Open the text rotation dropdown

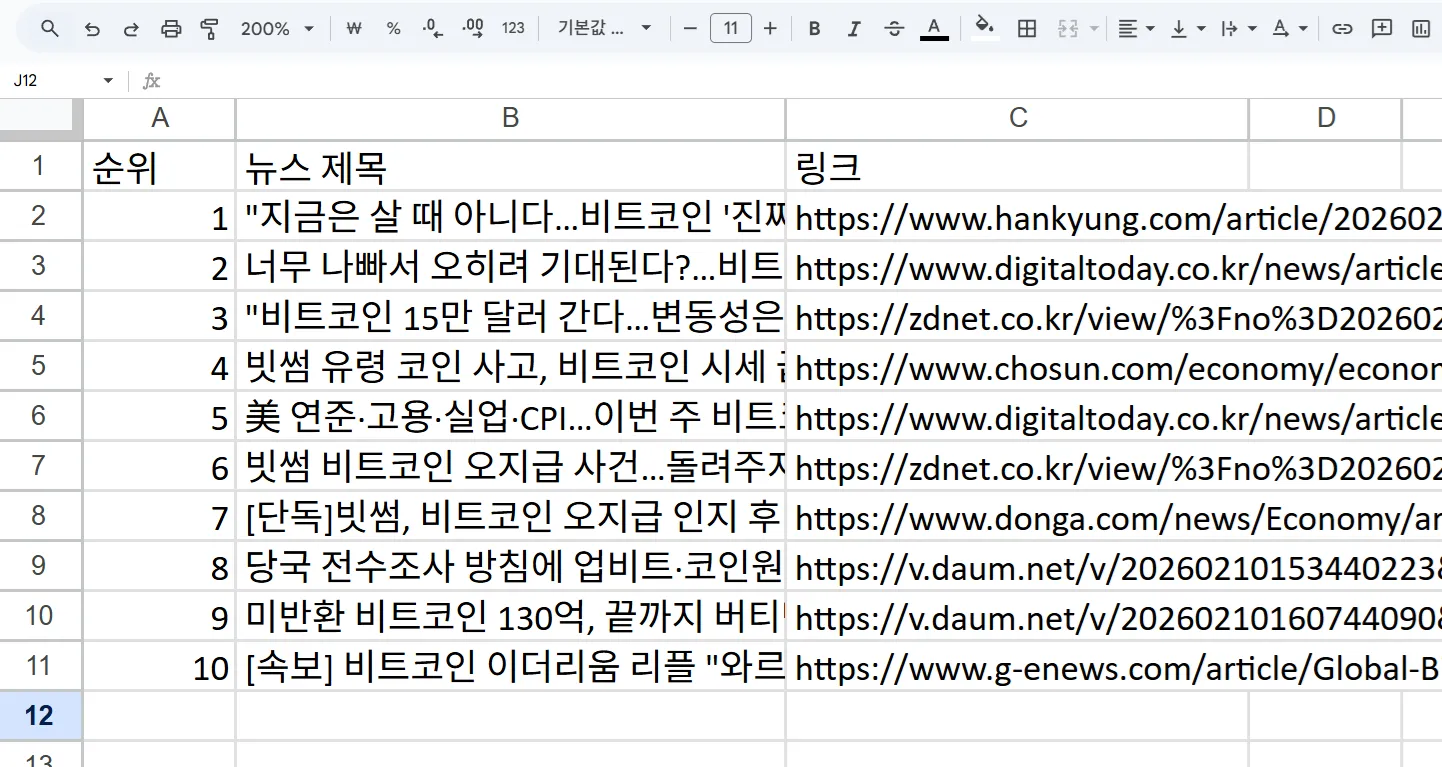(x=1290, y=29)
